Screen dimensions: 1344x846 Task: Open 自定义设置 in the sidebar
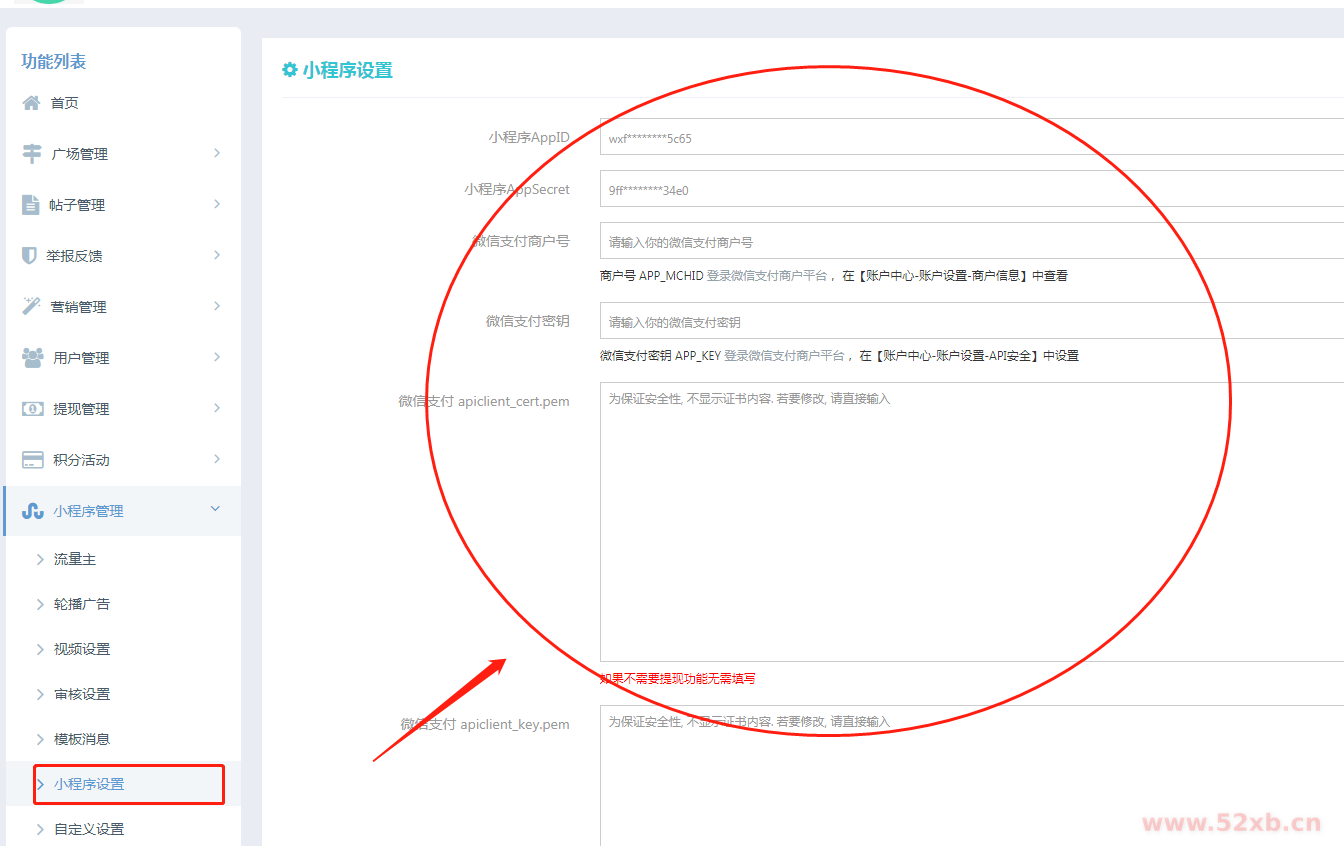(x=89, y=829)
